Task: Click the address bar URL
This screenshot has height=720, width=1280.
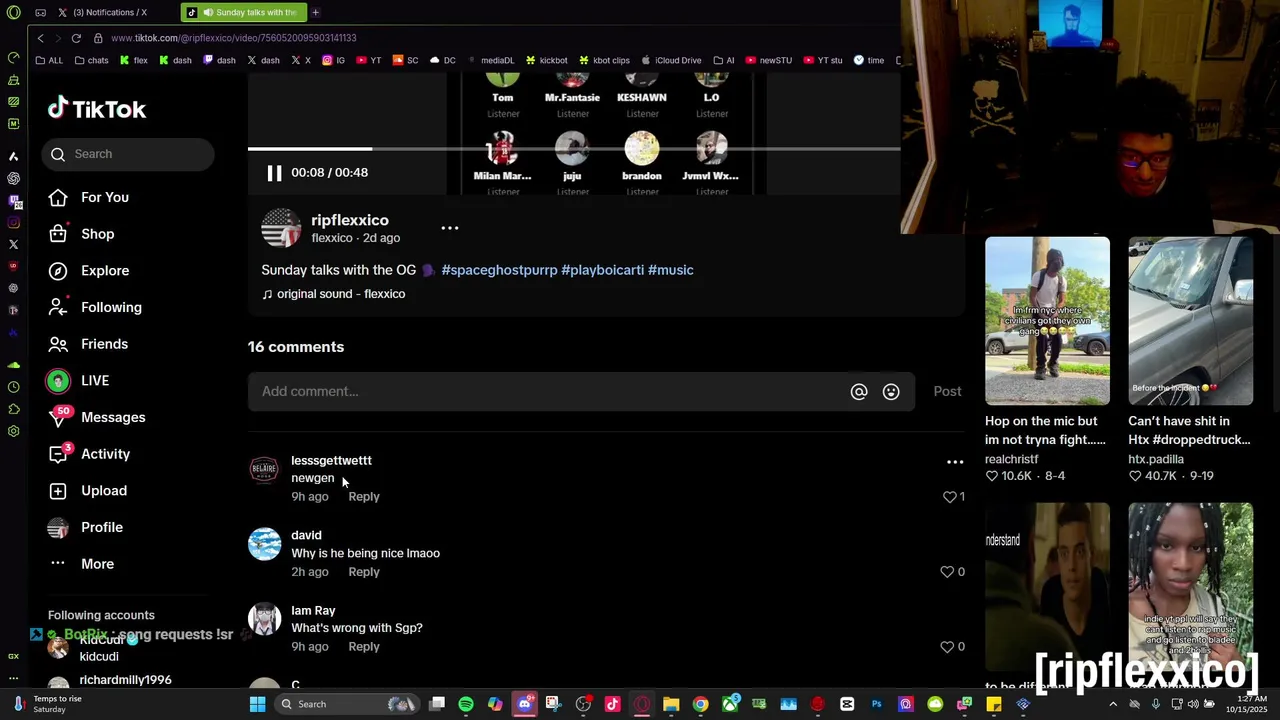Action: (x=234, y=38)
